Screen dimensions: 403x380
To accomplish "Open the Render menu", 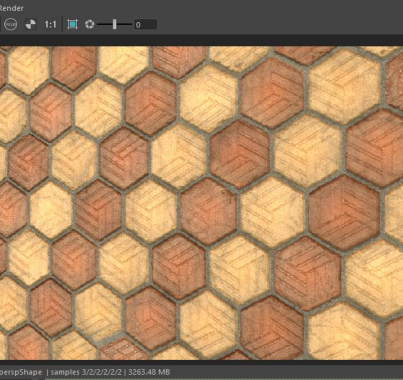I will (x=11, y=8).
